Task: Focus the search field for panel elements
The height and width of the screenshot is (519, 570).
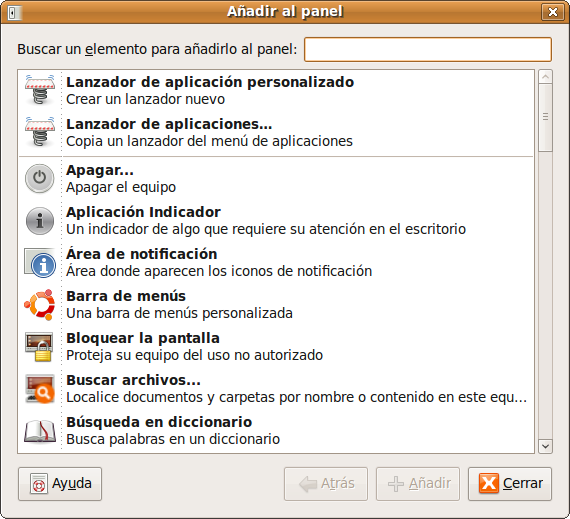Action: point(428,49)
